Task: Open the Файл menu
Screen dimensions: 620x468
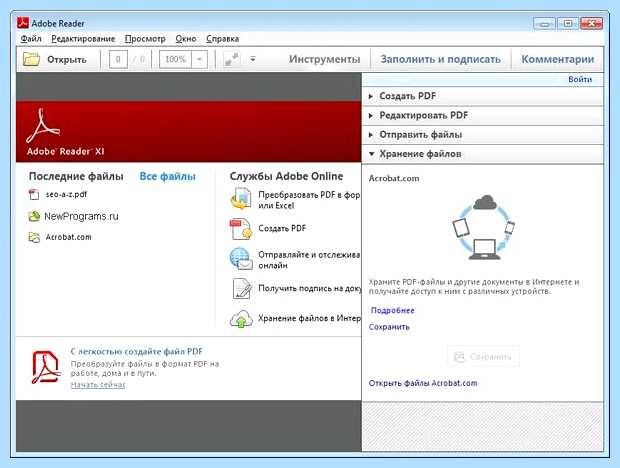Action: click(x=31, y=39)
